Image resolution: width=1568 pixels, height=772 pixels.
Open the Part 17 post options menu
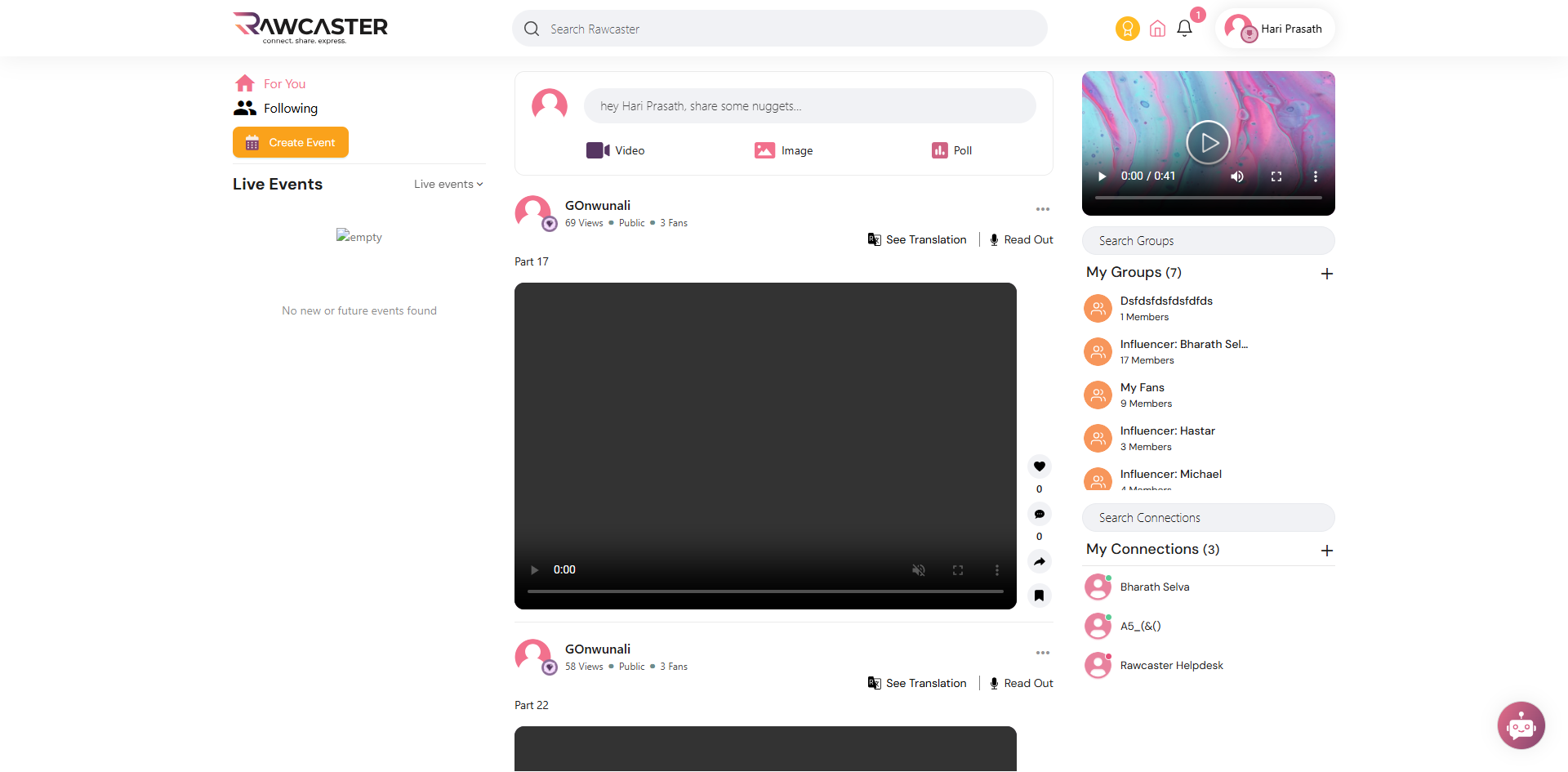pos(1043,210)
